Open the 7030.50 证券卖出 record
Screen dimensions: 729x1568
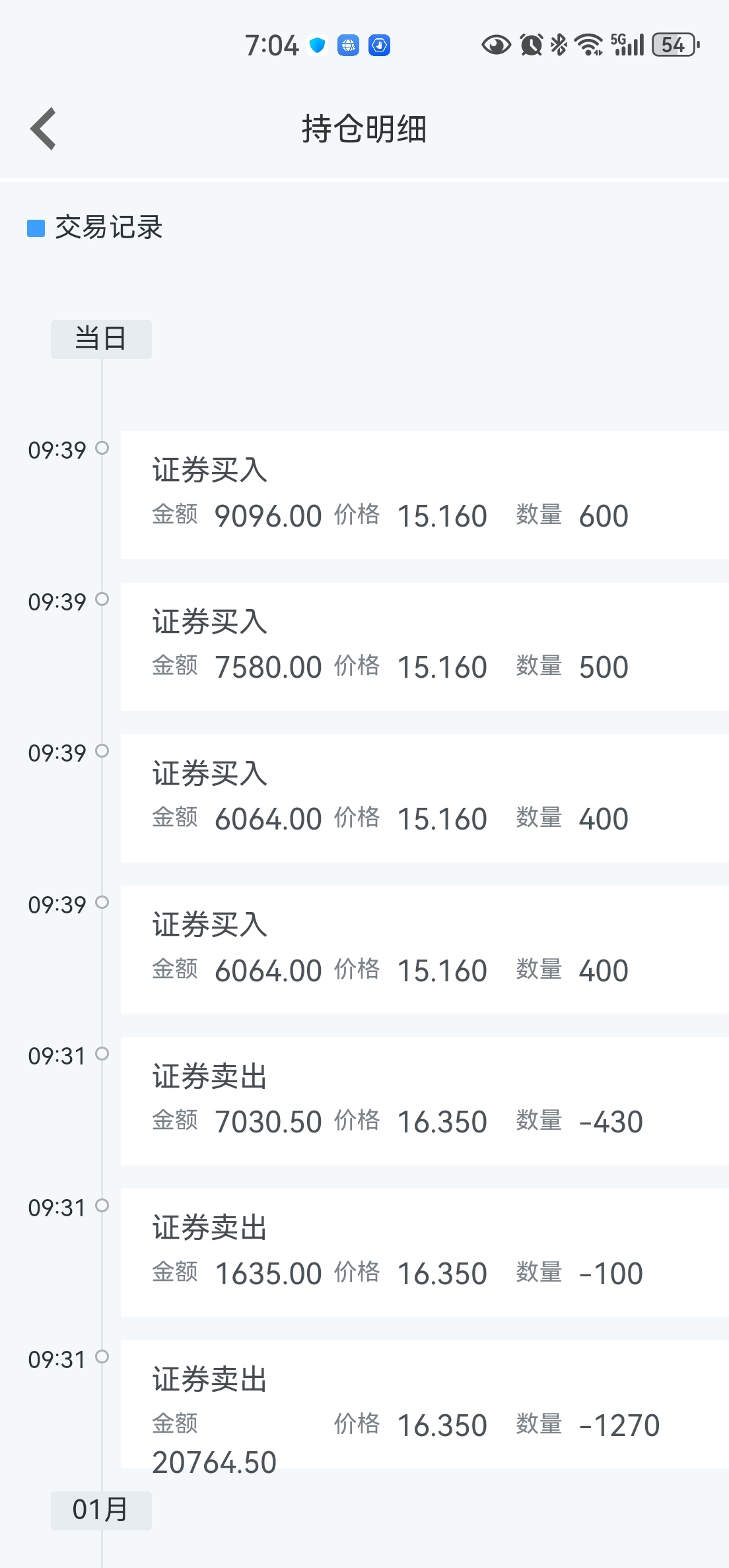(424, 1101)
